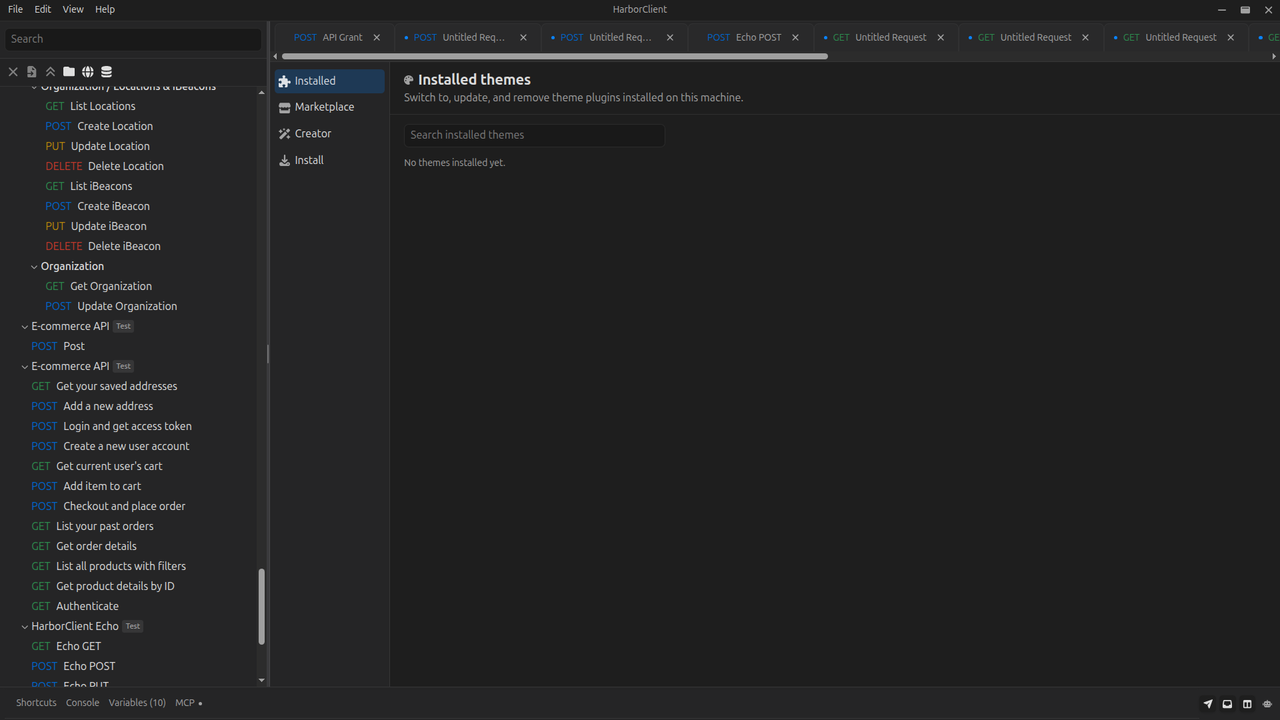1280x720 pixels.
Task: Open environments via the globe icon
Action: pos(88,72)
